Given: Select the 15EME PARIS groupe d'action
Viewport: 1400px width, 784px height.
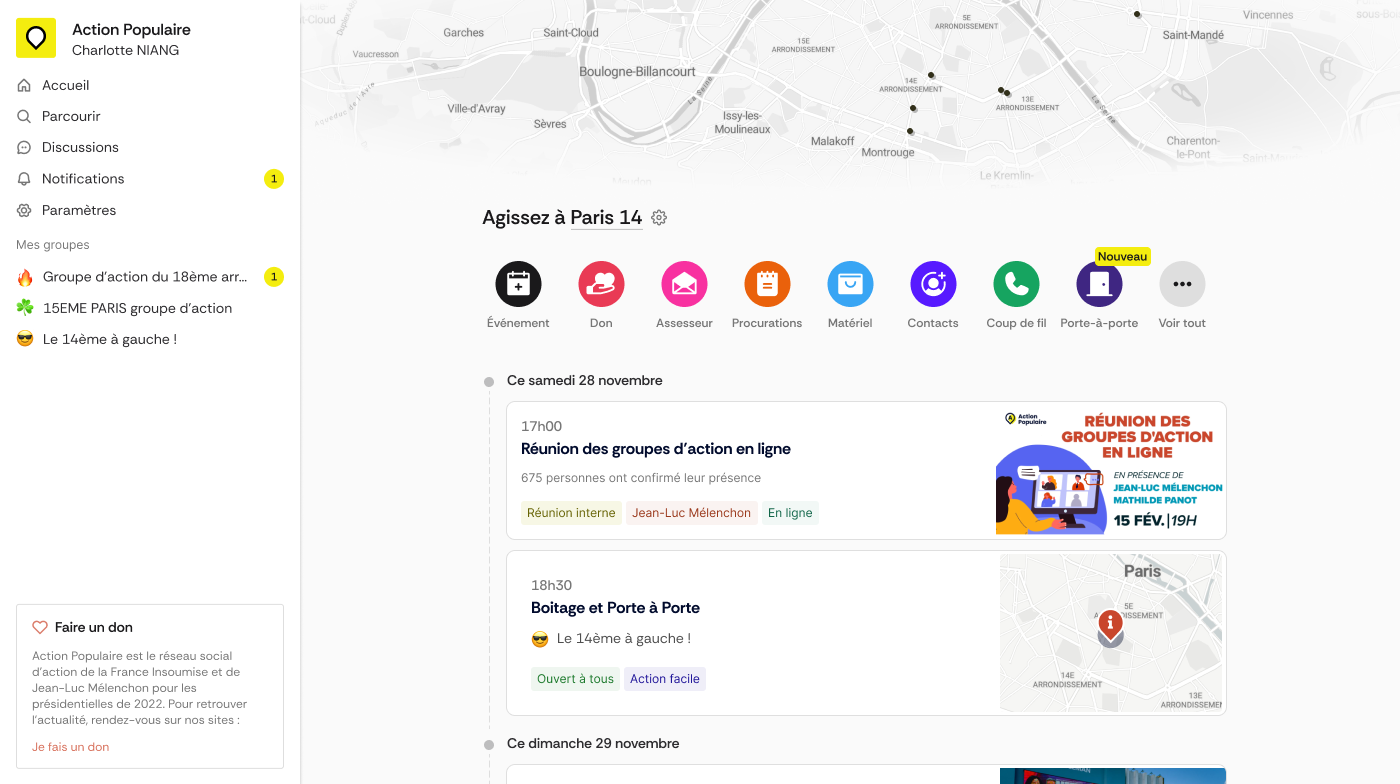Looking at the screenshot, I should click(x=137, y=308).
